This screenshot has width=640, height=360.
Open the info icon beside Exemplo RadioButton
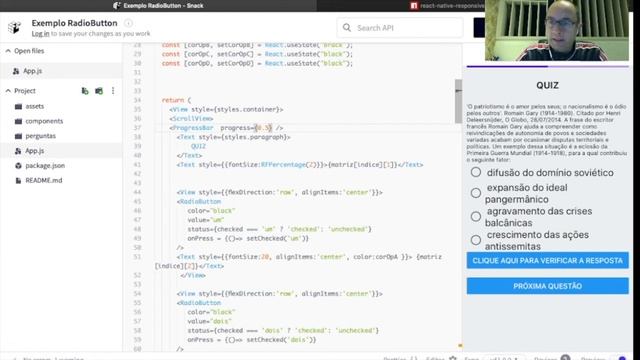coord(128,23)
